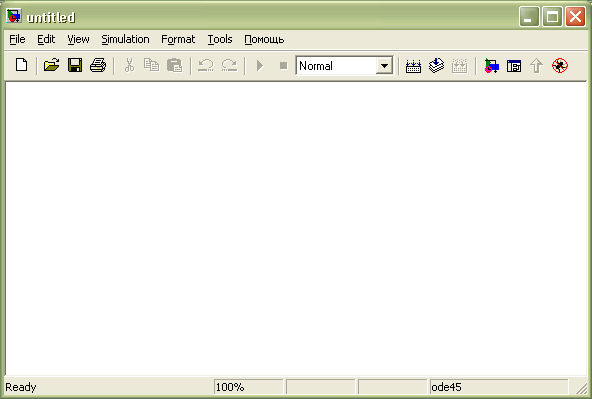Paste from clipboard with the paste icon
Screen dimensions: 592x399
tap(174, 65)
